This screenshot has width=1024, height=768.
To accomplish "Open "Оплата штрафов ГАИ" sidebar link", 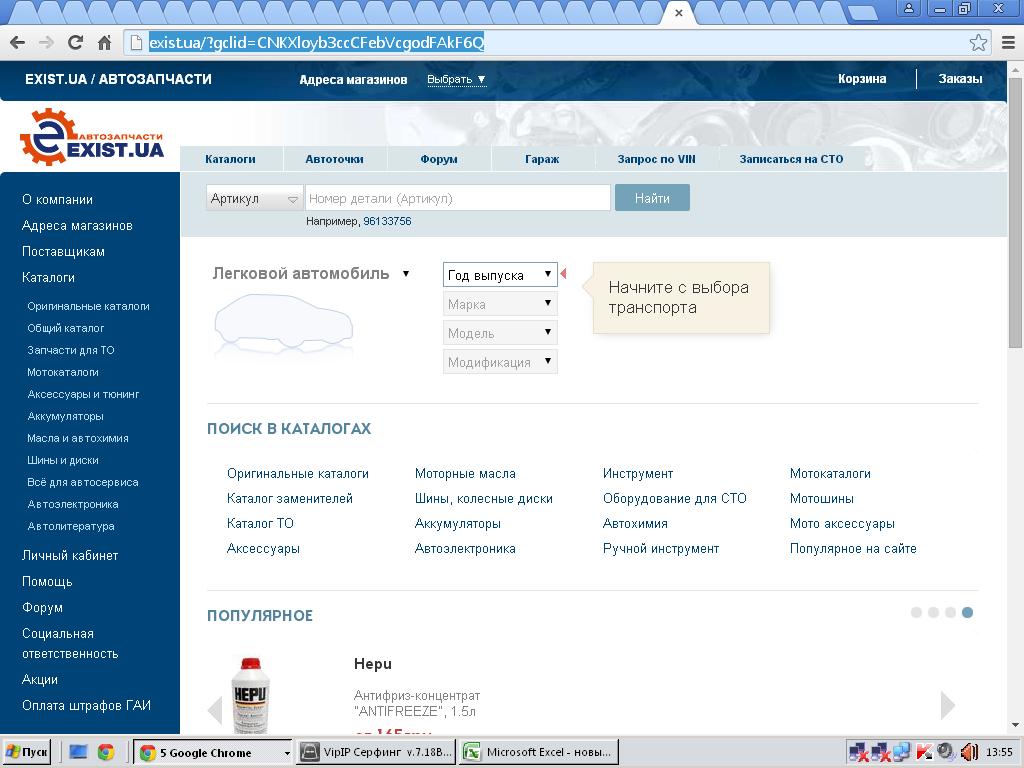I will tap(86, 705).
